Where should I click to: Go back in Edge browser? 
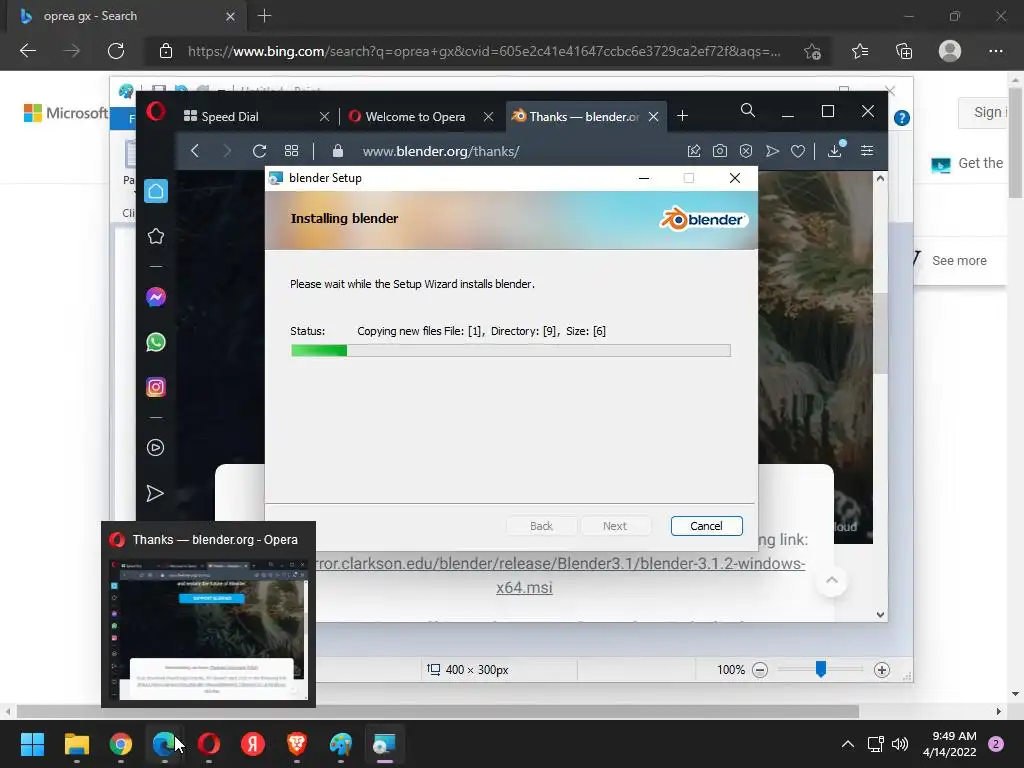pyautogui.click(x=28, y=51)
